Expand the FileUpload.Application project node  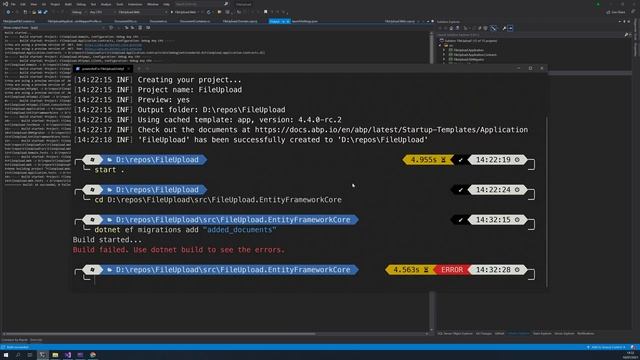tap(444, 50)
